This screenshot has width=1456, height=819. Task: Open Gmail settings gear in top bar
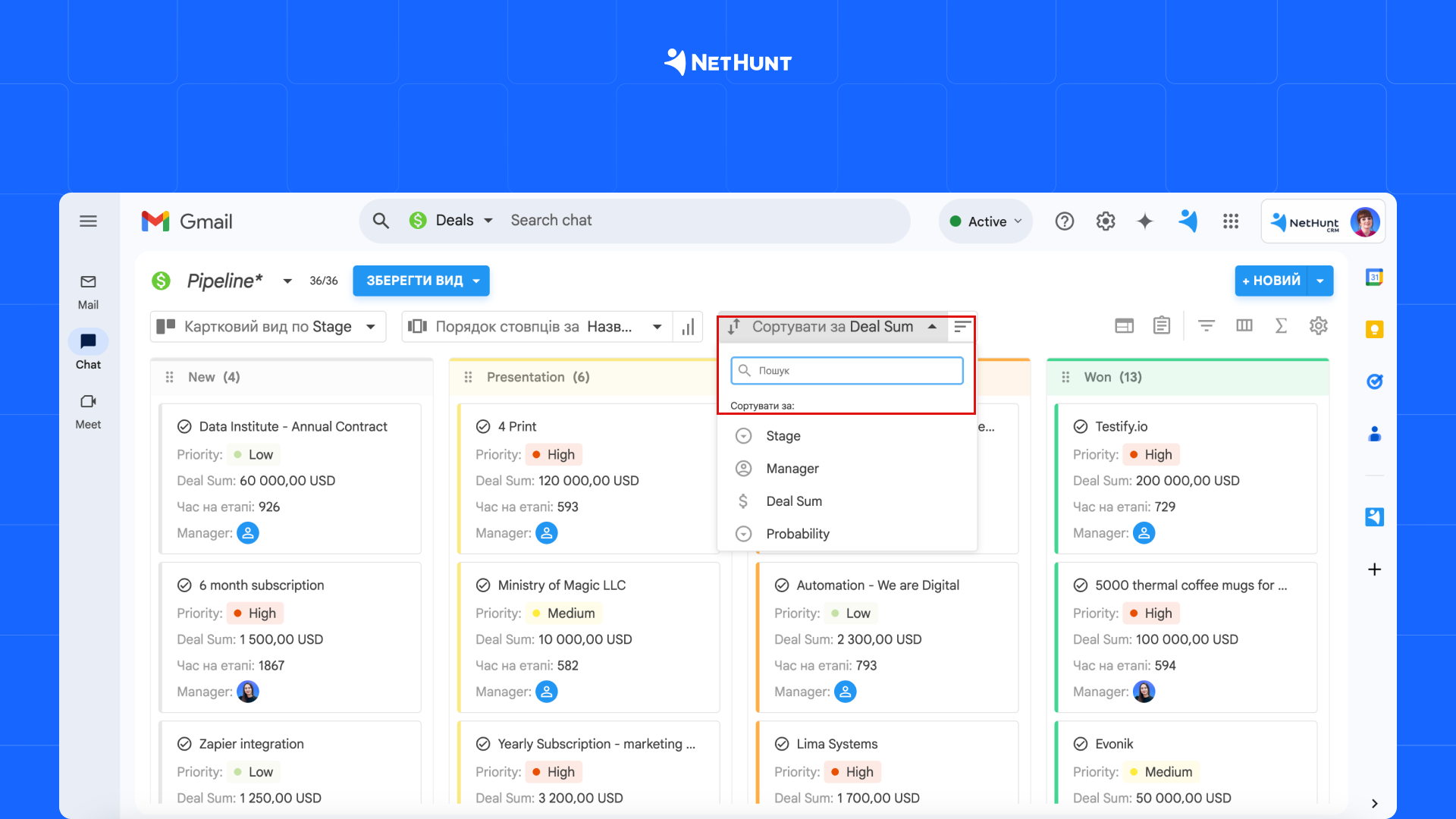(1106, 221)
